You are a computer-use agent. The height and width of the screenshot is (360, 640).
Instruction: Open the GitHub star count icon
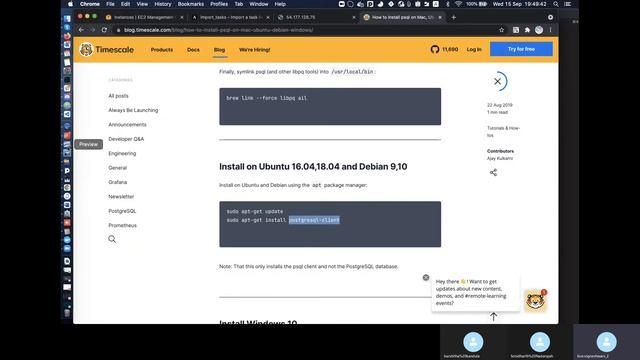click(435, 49)
